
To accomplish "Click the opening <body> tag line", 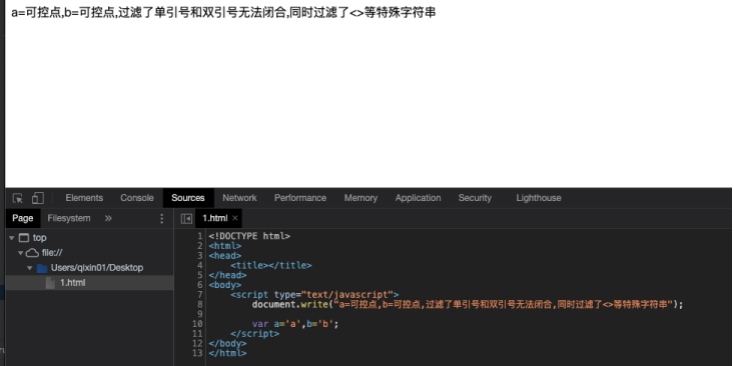I will click(x=225, y=285).
